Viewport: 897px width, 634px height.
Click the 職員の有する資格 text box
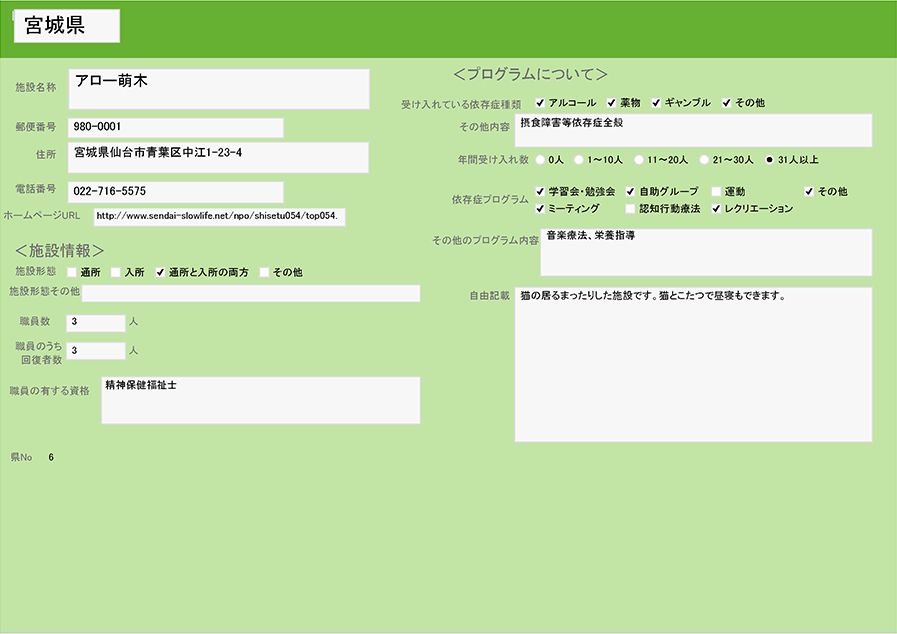click(x=260, y=400)
